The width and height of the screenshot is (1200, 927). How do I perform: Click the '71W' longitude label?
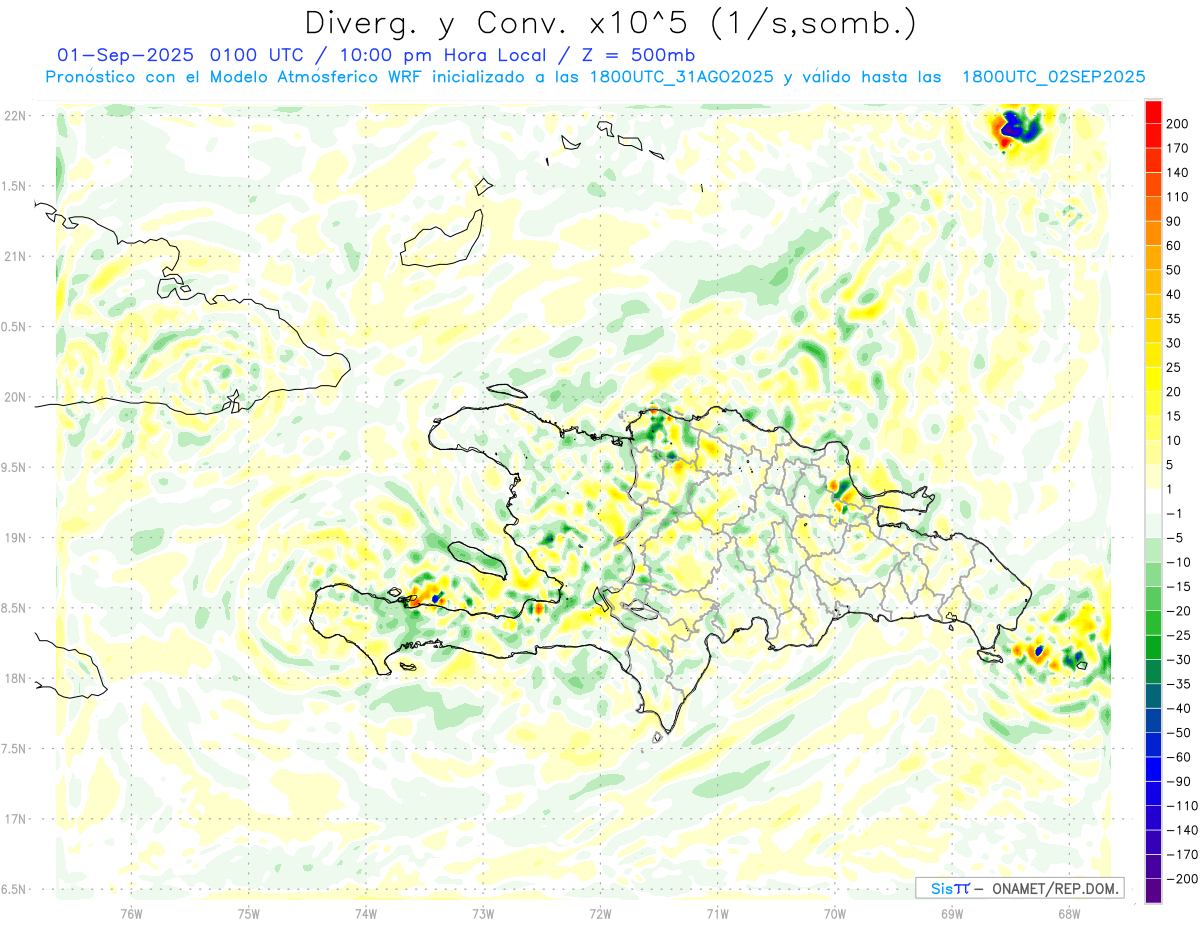pos(717,914)
